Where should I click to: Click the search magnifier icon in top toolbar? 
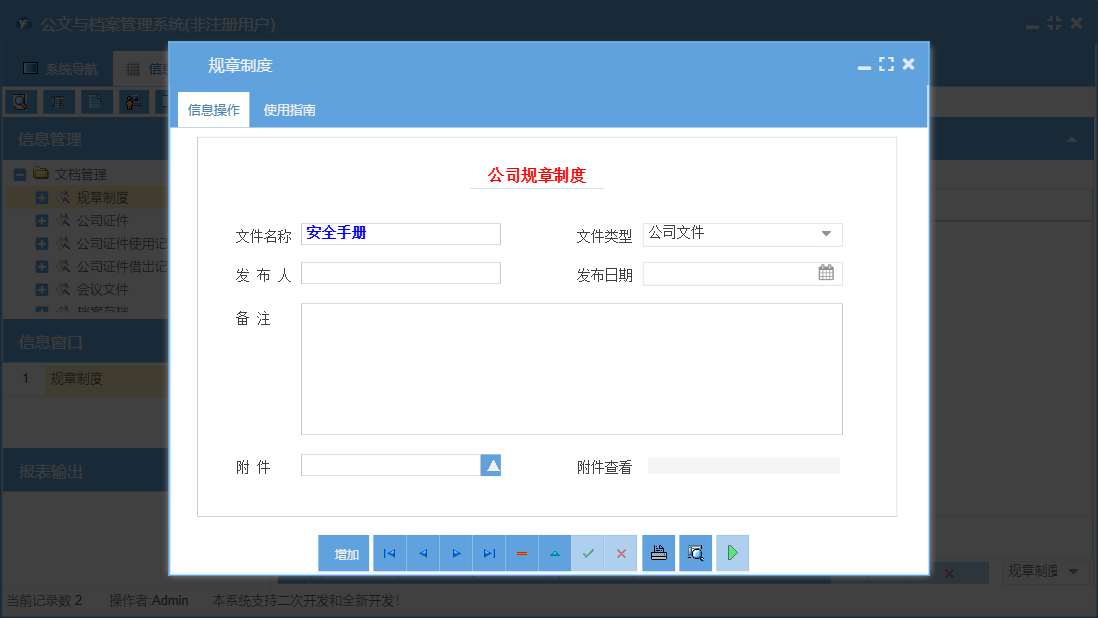click(21, 101)
